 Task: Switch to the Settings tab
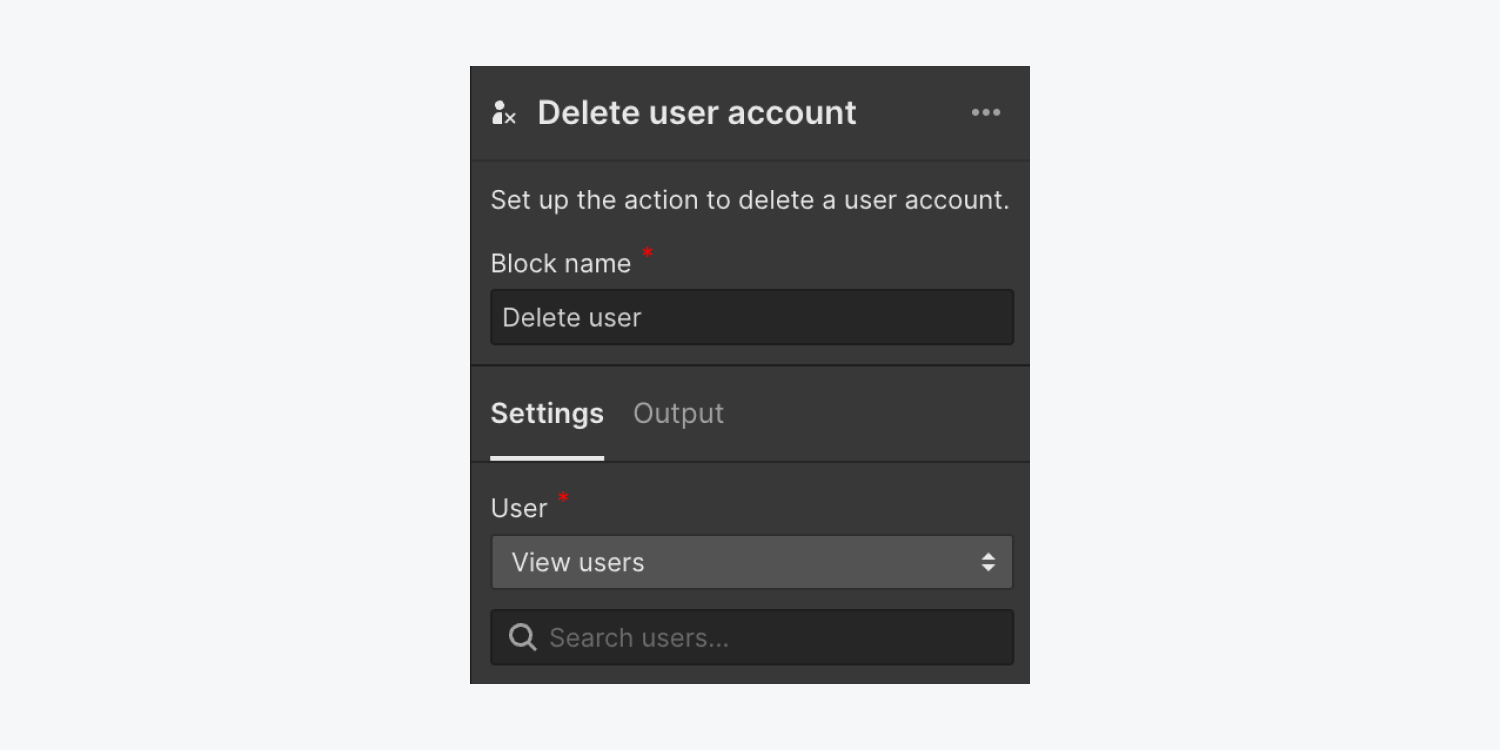point(547,413)
